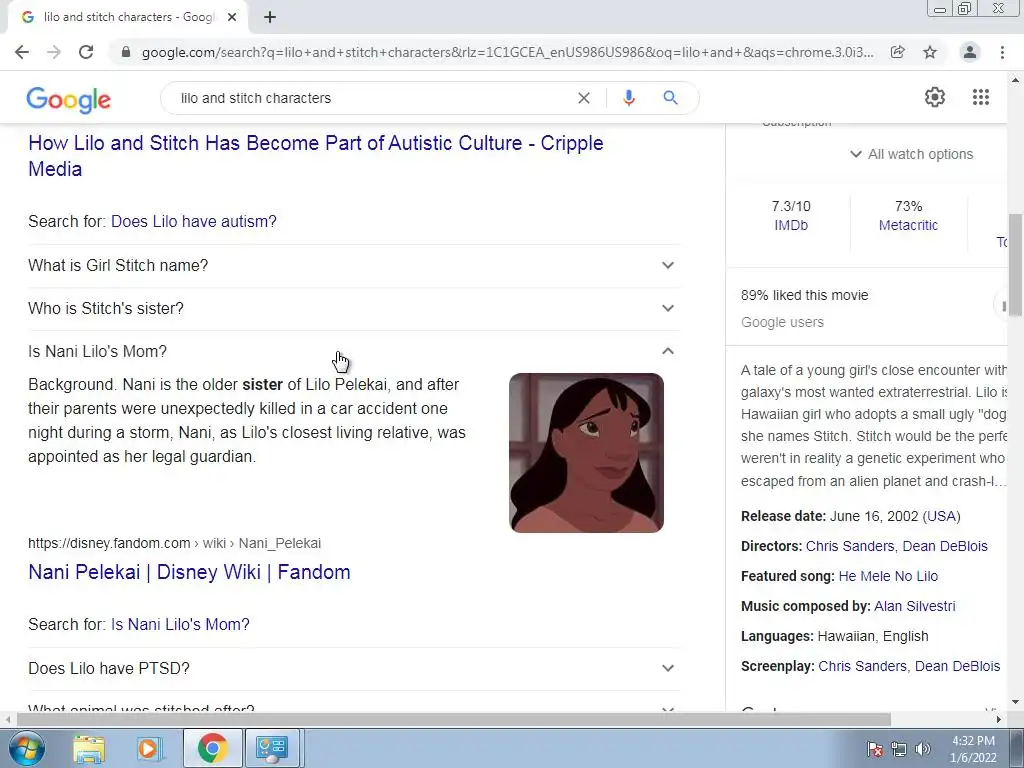Open Google quick settings gear
Viewport: 1024px width, 768px height.
(935, 97)
